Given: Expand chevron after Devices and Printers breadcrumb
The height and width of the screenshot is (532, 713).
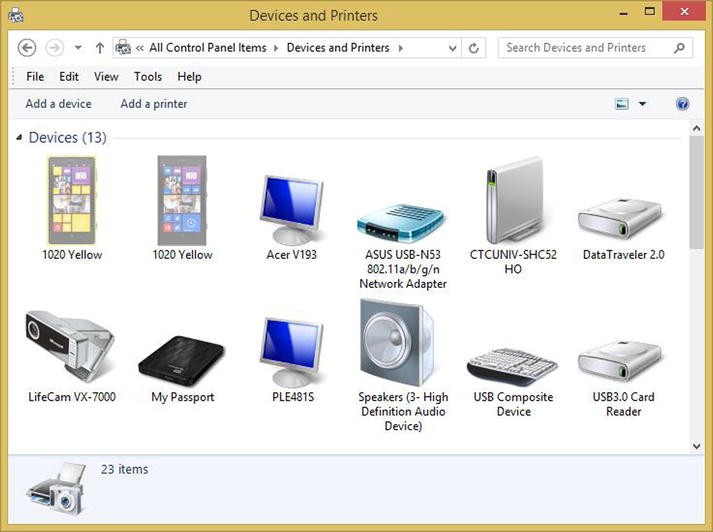Looking at the screenshot, I should point(401,48).
